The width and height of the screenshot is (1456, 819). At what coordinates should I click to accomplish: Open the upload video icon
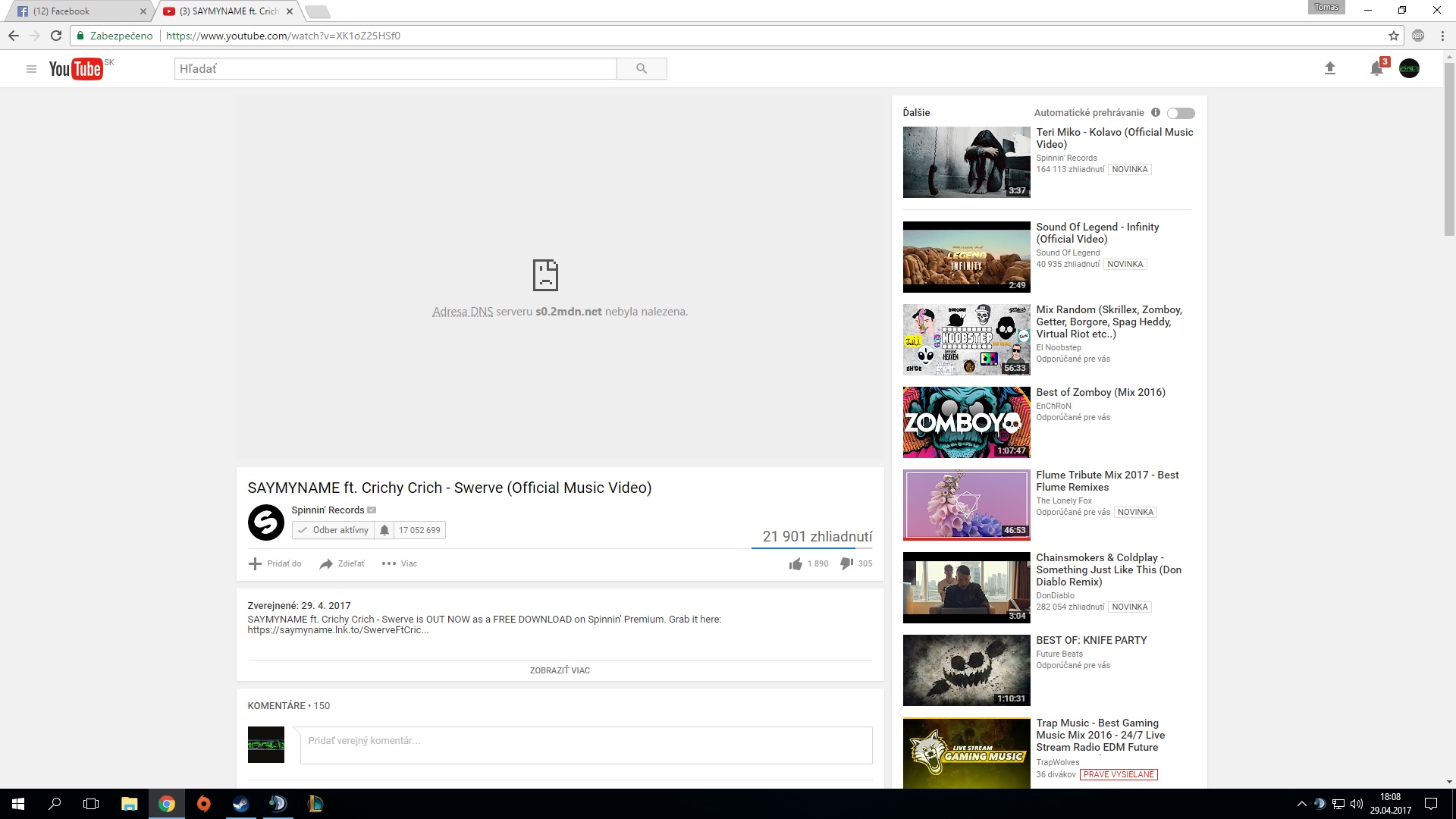[1329, 69]
